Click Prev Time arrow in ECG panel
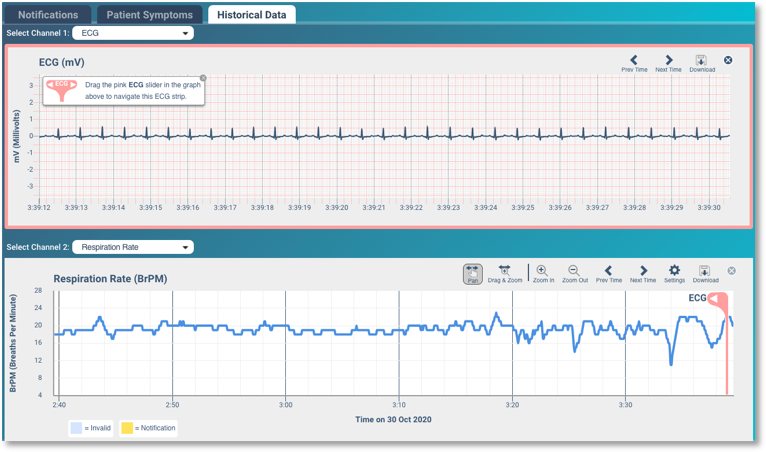Screen dimensions: 766x452 click(634, 62)
